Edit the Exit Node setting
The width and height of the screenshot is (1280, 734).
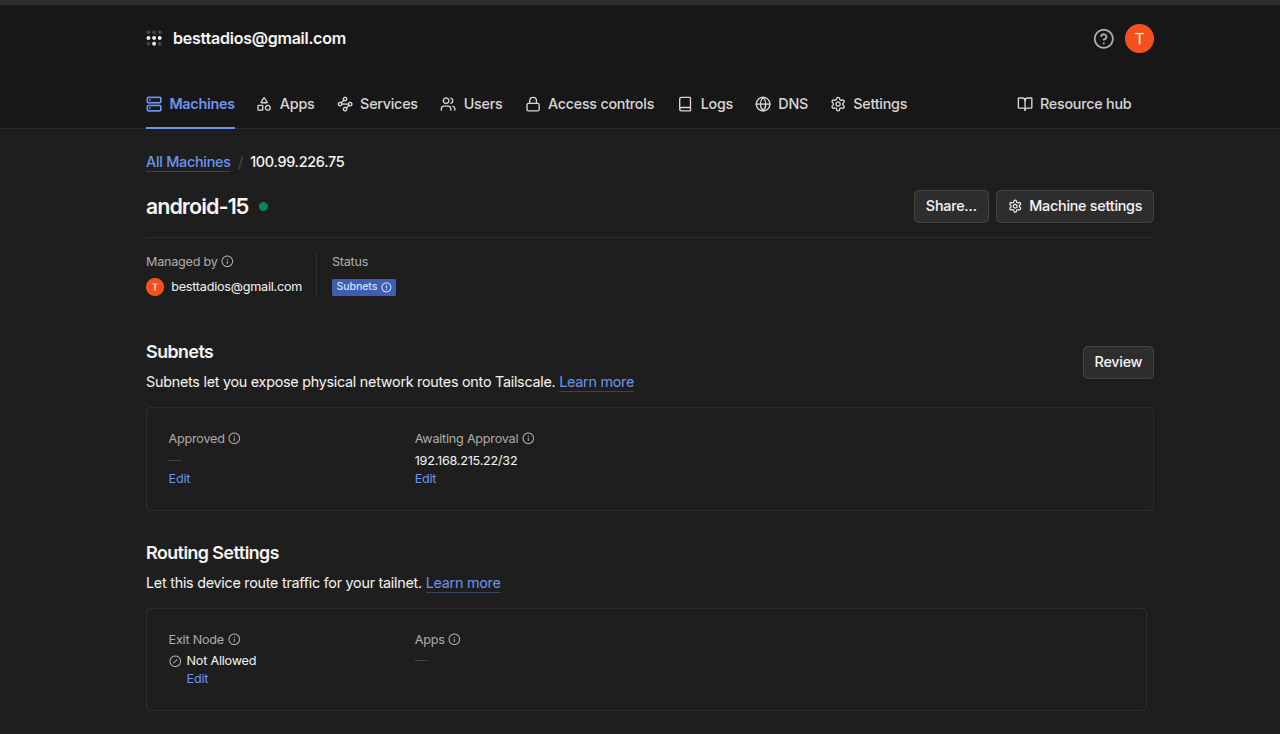point(197,679)
